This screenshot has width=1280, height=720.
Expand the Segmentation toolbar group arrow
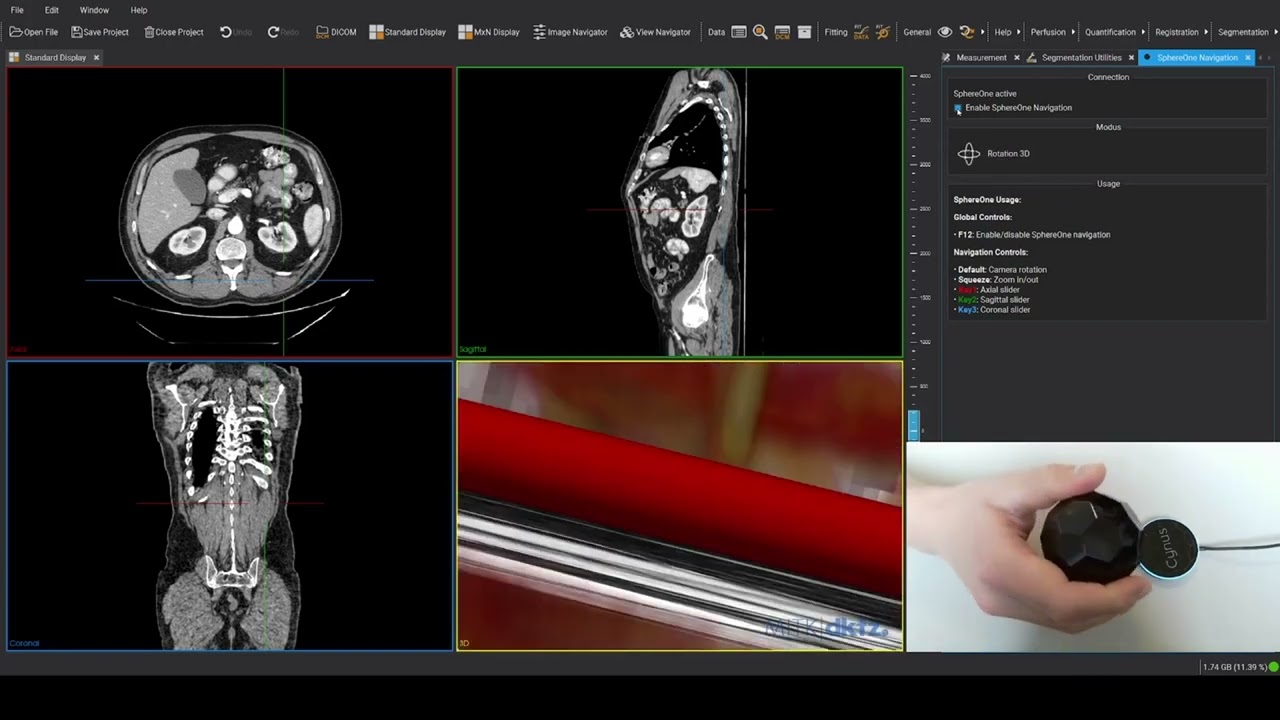tap(1274, 32)
